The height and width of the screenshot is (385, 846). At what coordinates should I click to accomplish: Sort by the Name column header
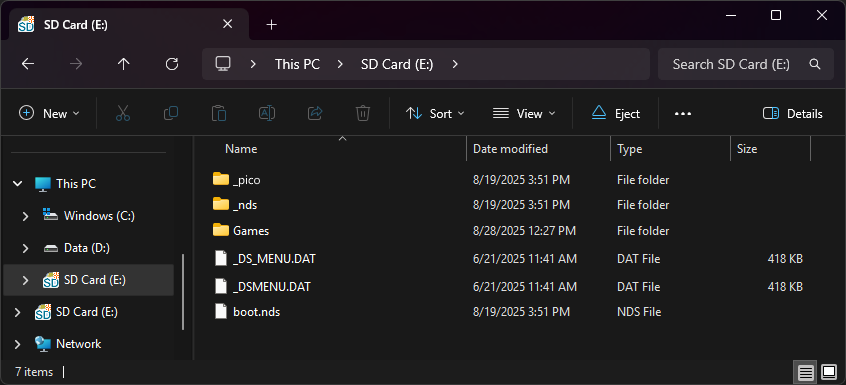241,149
